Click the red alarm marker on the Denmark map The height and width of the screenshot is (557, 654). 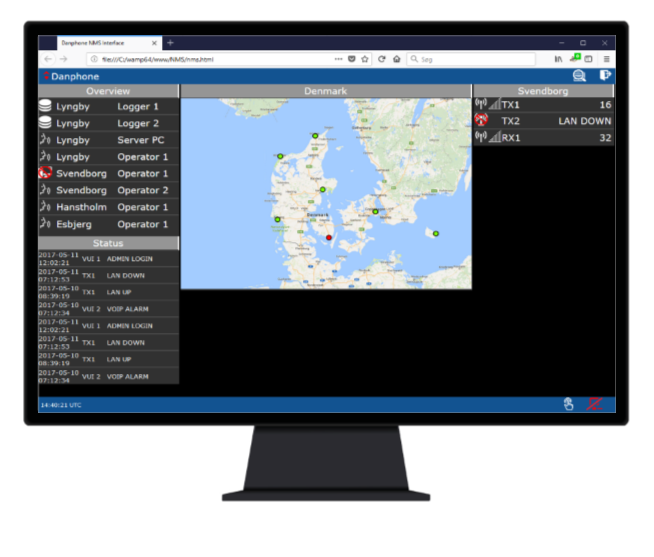click(328, 238)
